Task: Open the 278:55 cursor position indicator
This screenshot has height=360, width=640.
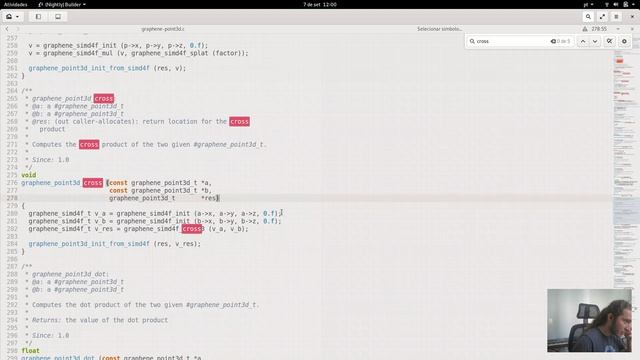Action: click(599, 29)
